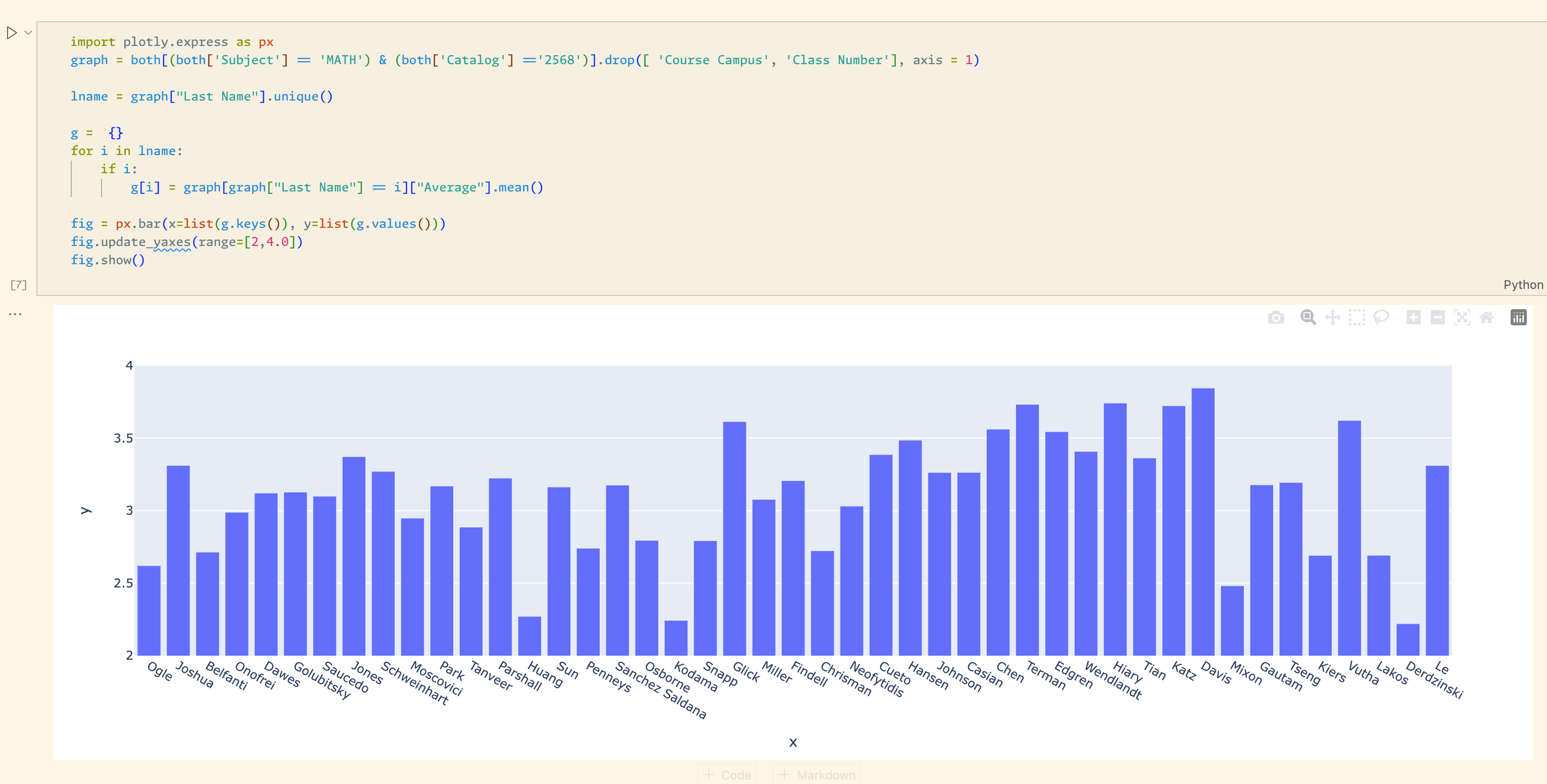This screenshot has width=1547, height=784.
Task: Choose the lasso select tool
Action: (1381, 318)
